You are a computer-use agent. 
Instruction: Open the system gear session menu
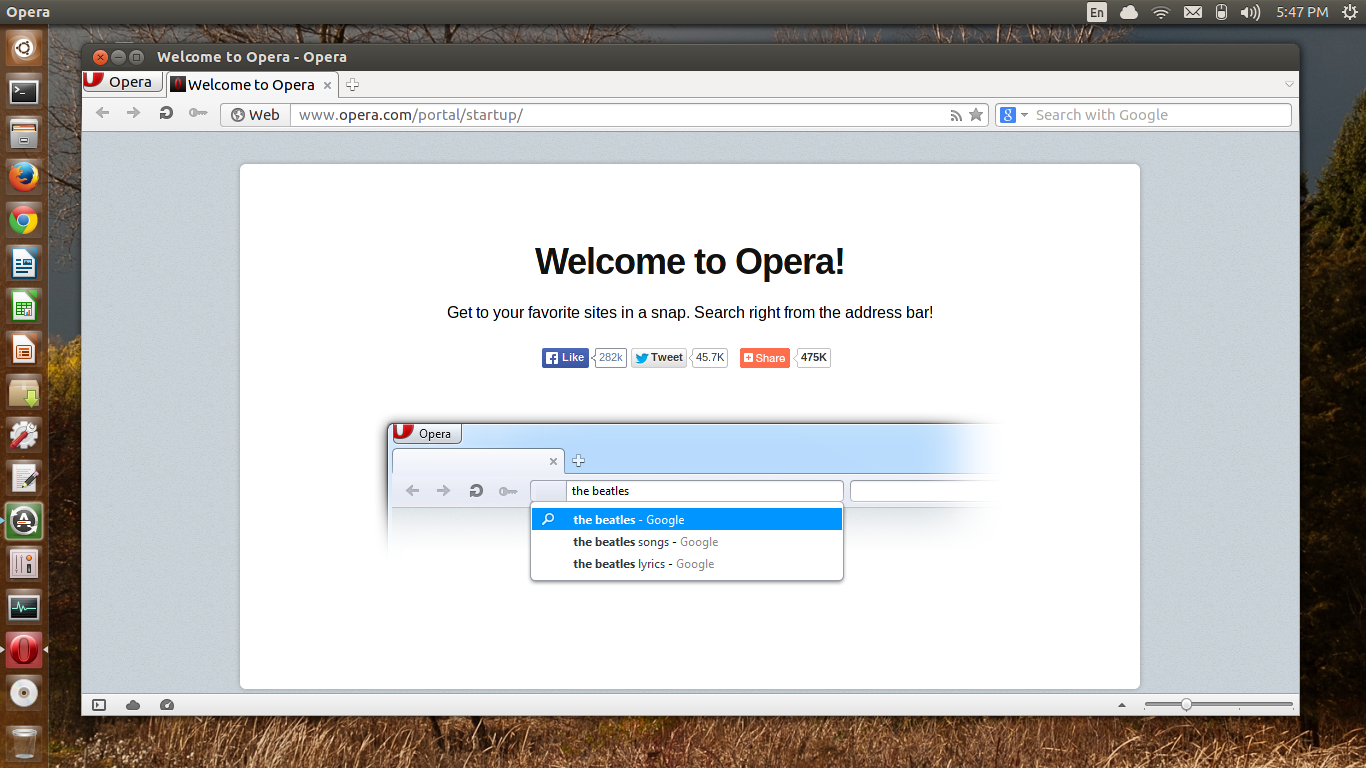pyautogui.click(x=1350, y=12)
